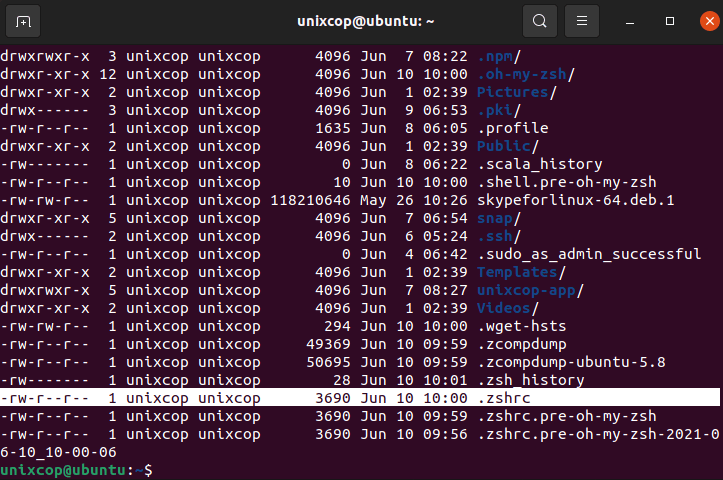Select .sudo_as_admin_successful file name
The height and width of the screenshot is (480, 723).
(x=589, y=255)
